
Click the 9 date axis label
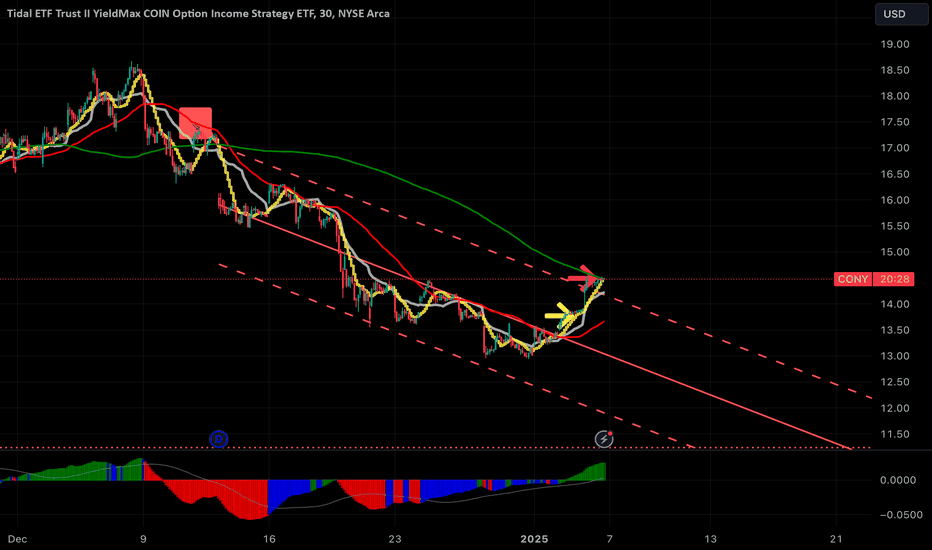pyautogui.click(x=143, y=539)
